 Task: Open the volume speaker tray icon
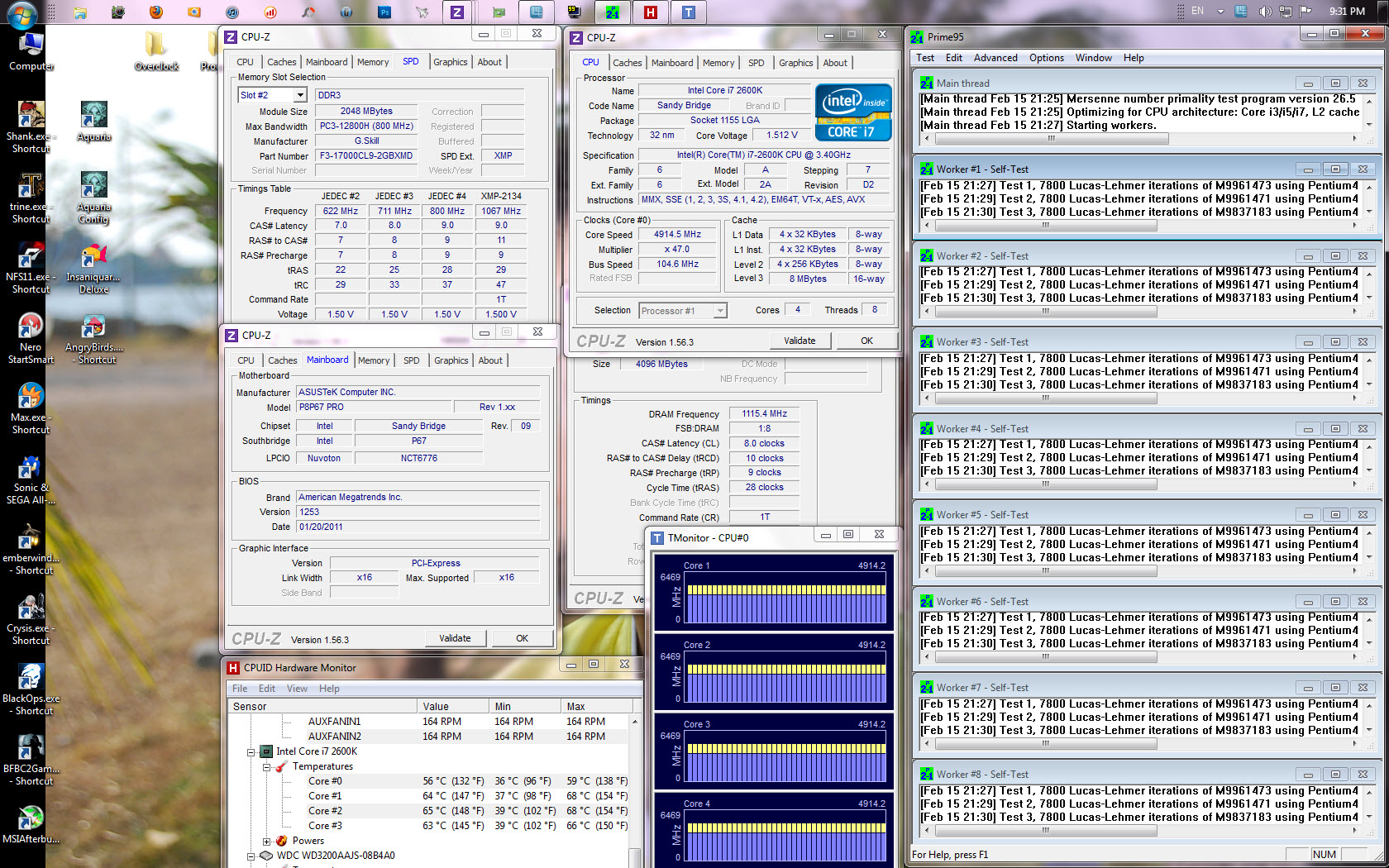click(x=1264, y=12)
